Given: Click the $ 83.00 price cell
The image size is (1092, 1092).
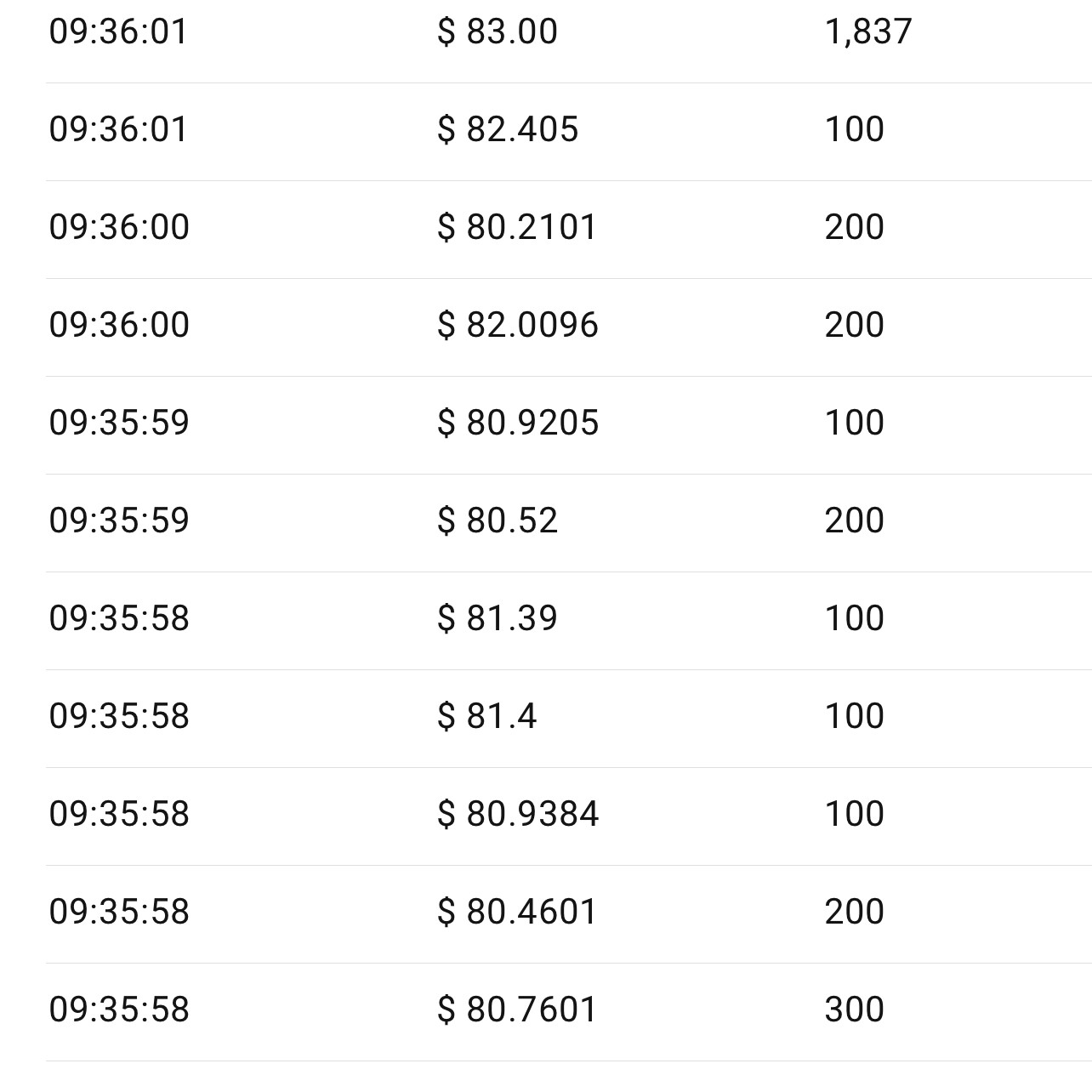Looking at the screenshot, I should tap(498, 32).
